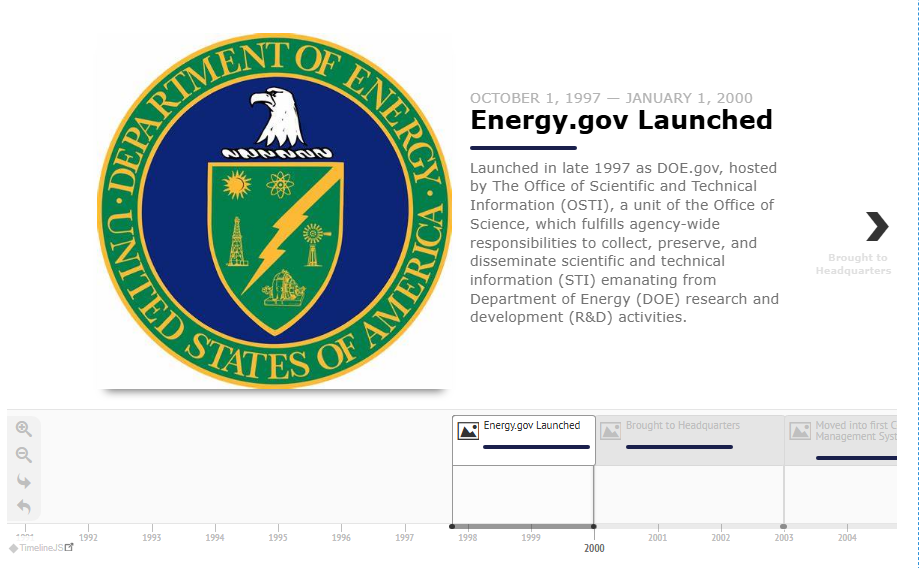Screen dimensions: 923x568
Task: Click image icon on Moved into first marker
Action: 800,431
